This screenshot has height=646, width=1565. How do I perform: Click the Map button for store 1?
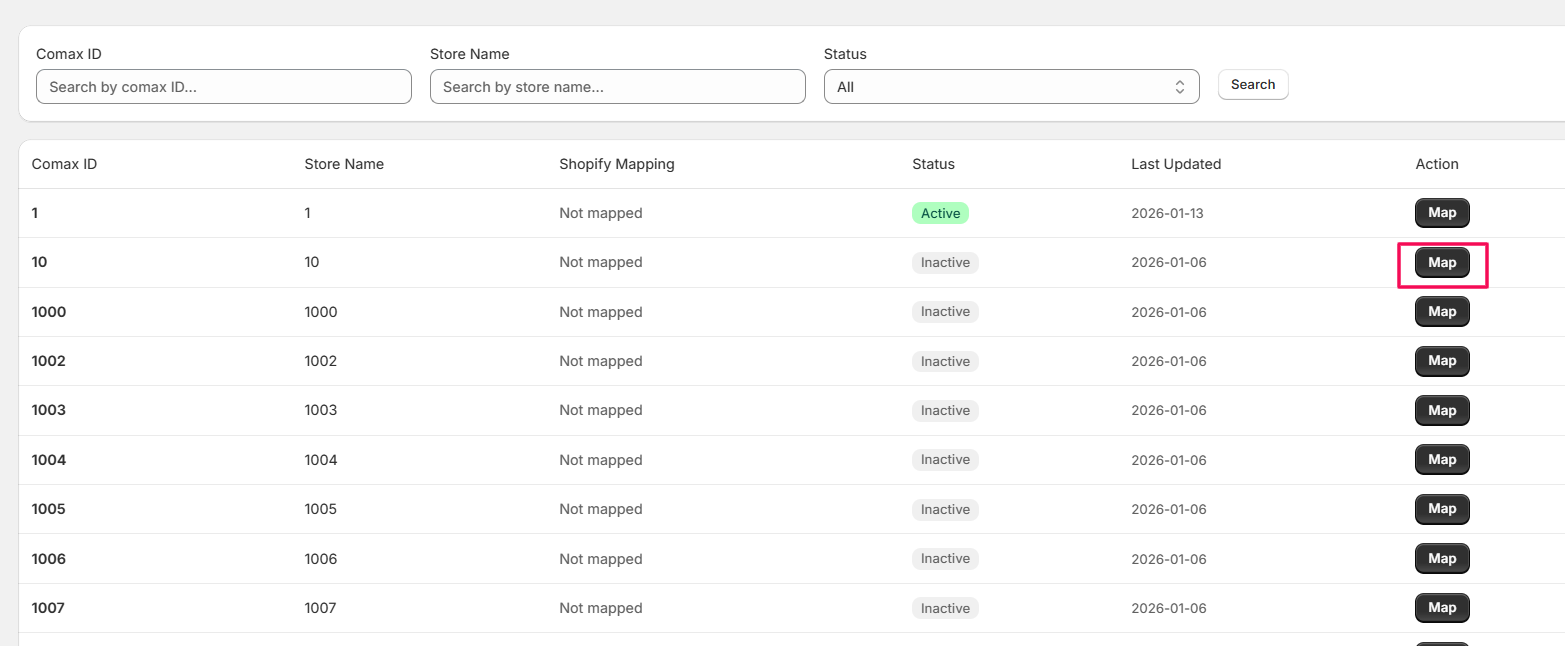[x=1441, y=213]
